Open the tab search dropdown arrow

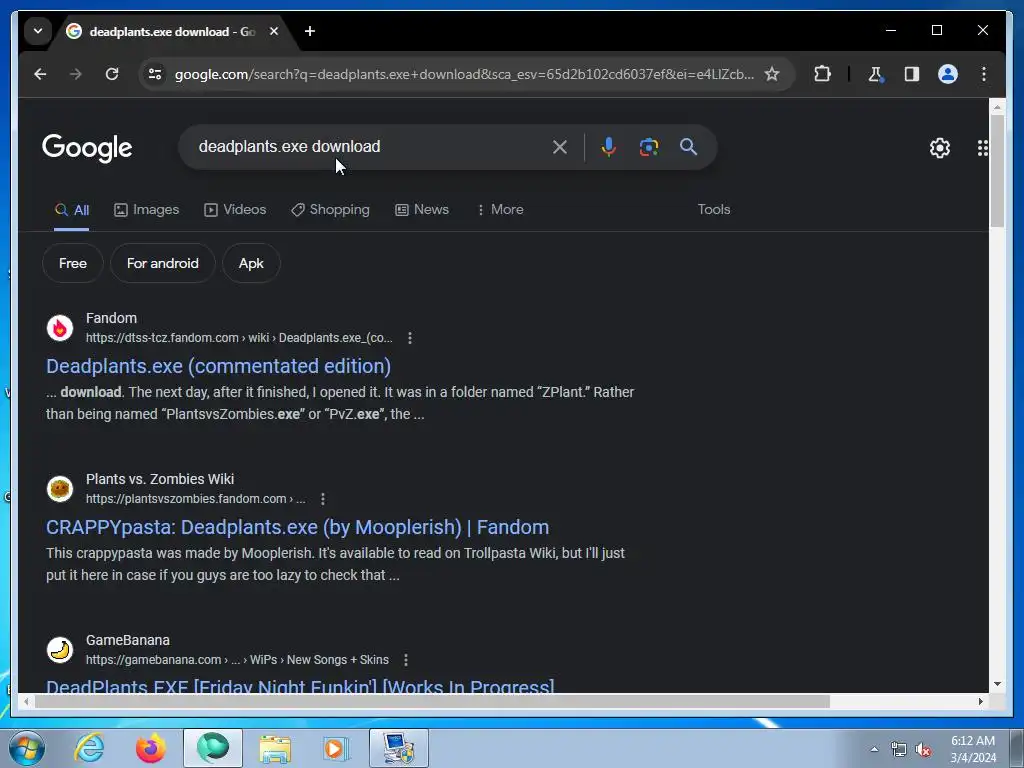click(38, 31)
